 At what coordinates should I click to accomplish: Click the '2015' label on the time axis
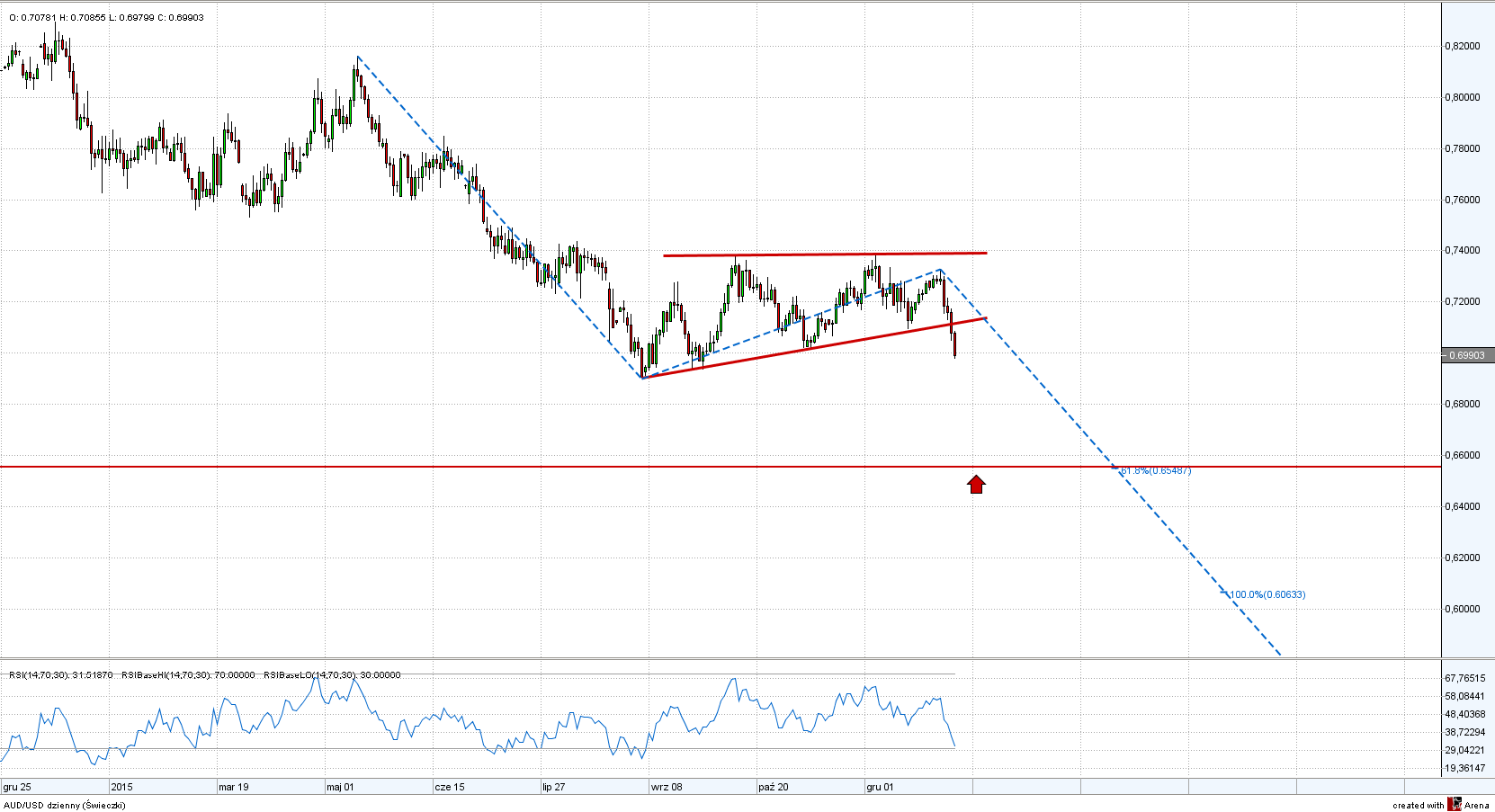point(121,787)
